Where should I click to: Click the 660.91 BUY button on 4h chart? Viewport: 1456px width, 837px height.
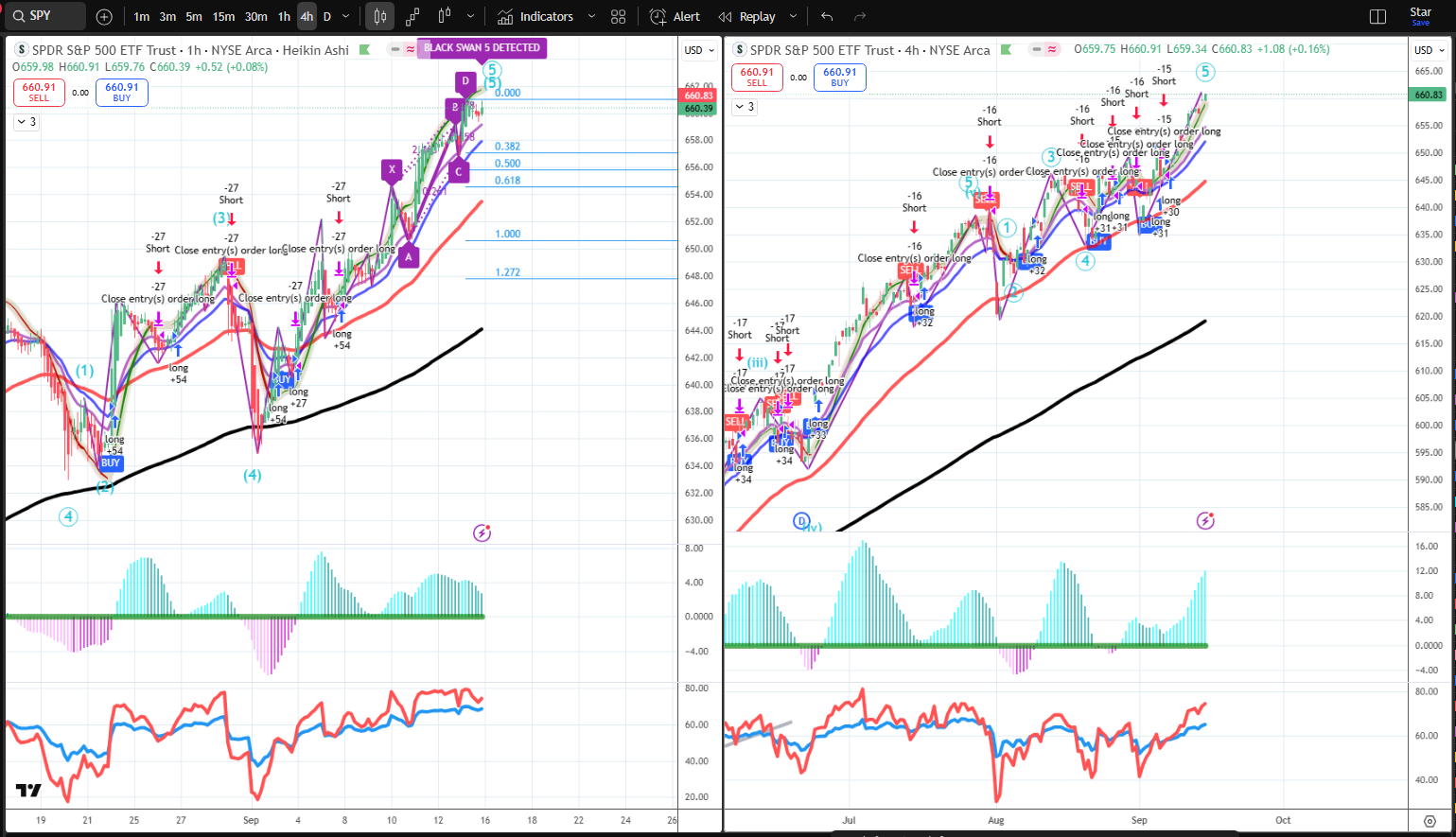tap(840, 78)
